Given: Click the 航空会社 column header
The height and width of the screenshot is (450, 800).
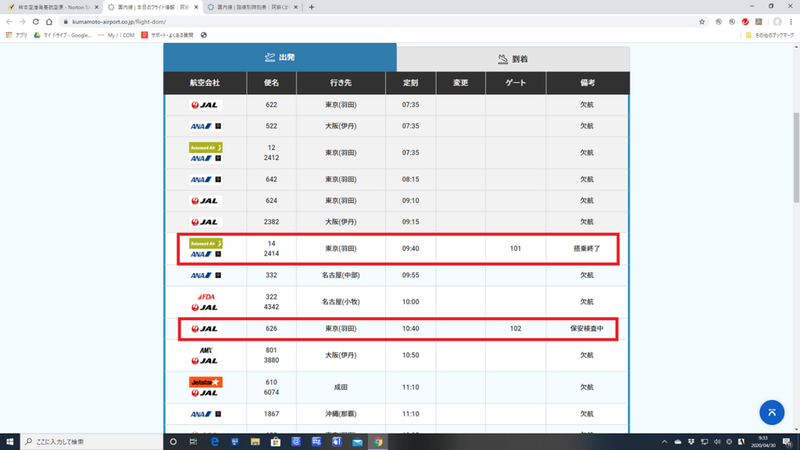Looking at the screenshot, I should pyautogui.click(x=205, y=83).
